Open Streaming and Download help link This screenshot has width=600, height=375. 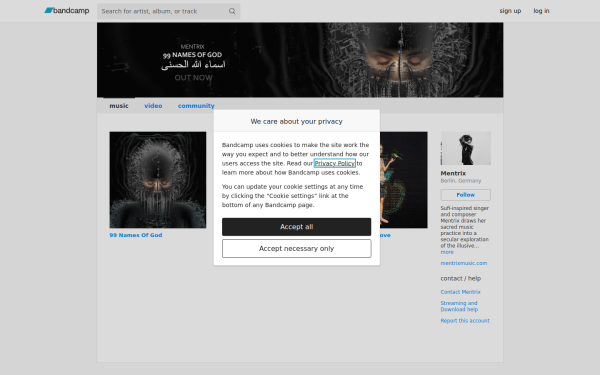tap(459, 306)
